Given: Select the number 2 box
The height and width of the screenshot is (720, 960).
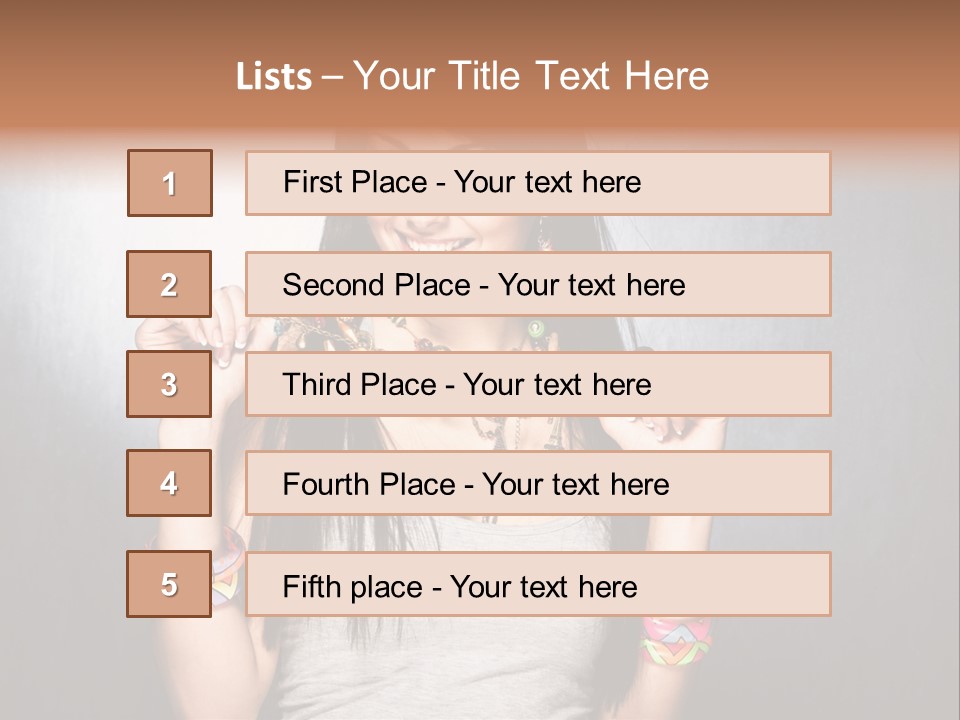Looking at the screenshot, I should (x=169, y=284).
